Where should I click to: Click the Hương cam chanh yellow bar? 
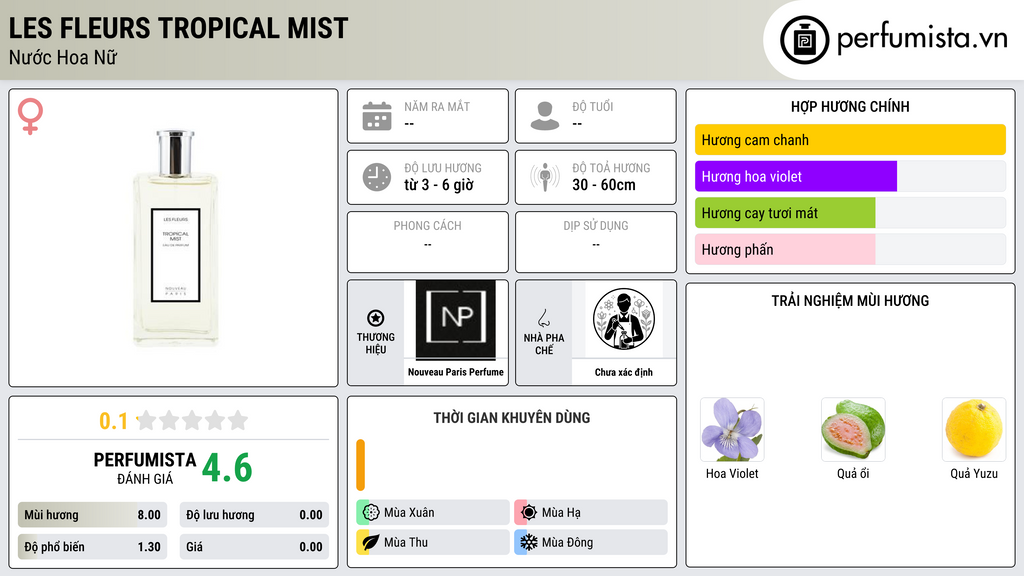click(x=850, y=140)
